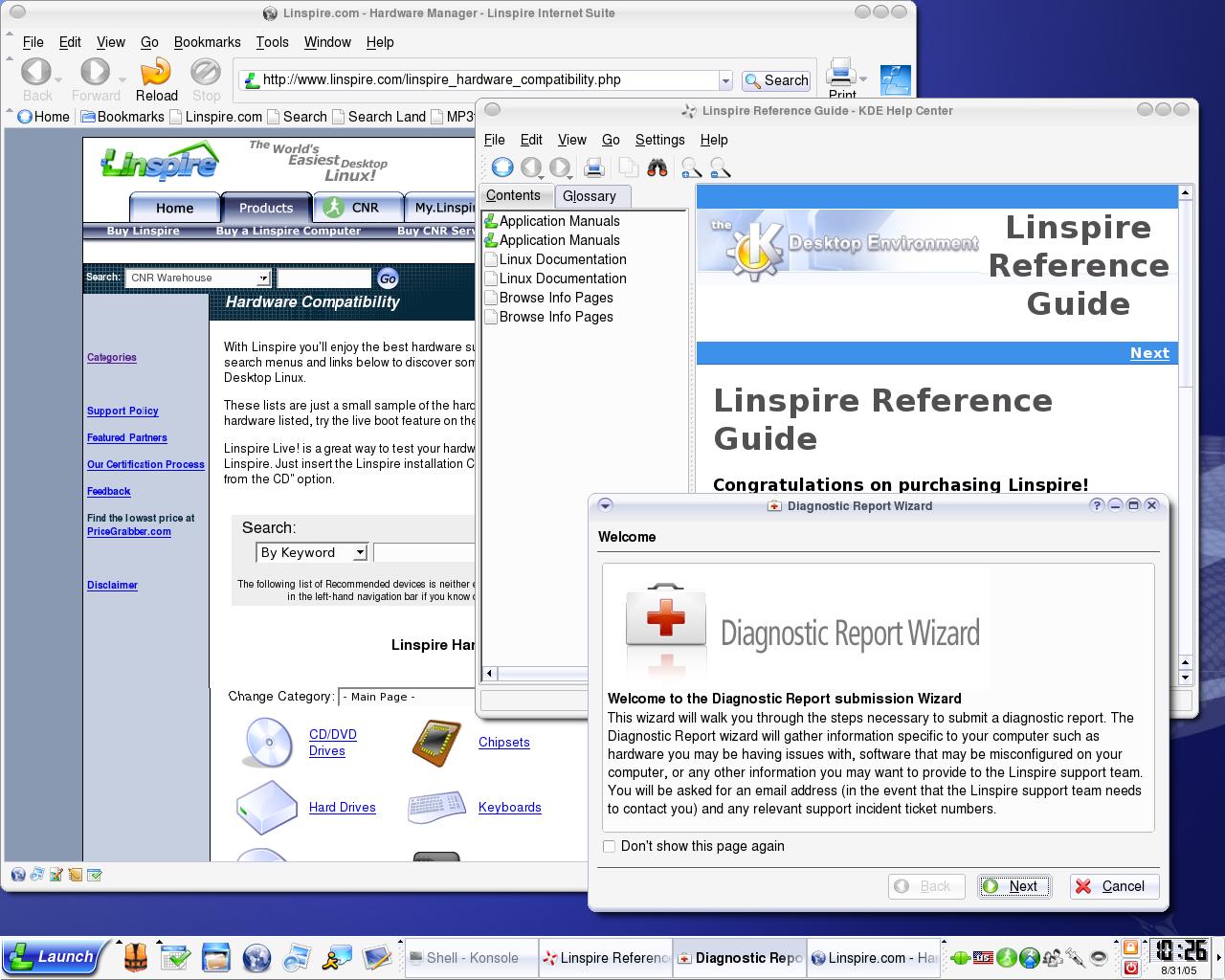
Task: Open the Diagnostic Report Wizard window menu arrow
Action: [605, 505]
